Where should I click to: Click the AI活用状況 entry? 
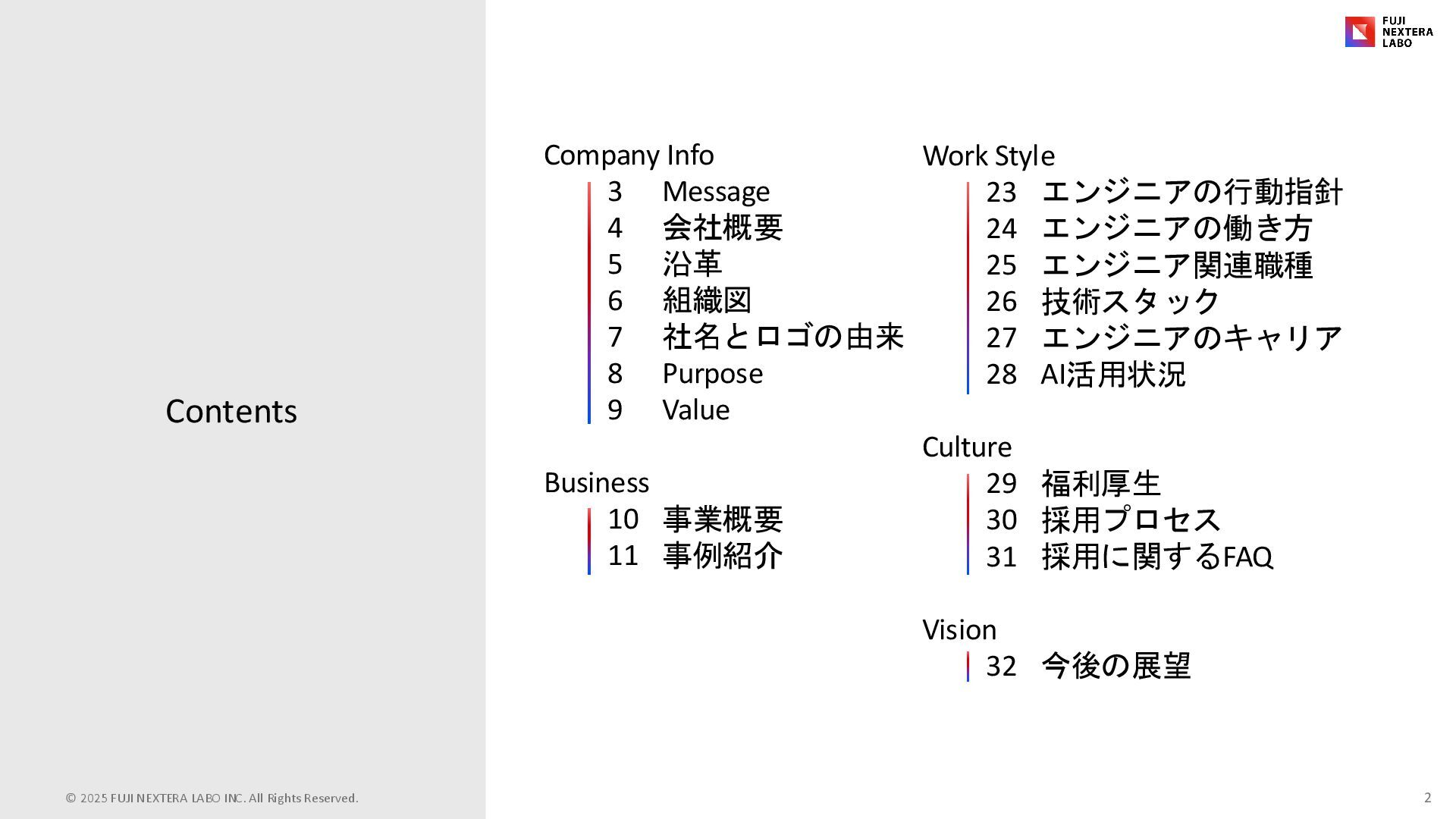pos(1112,375)
